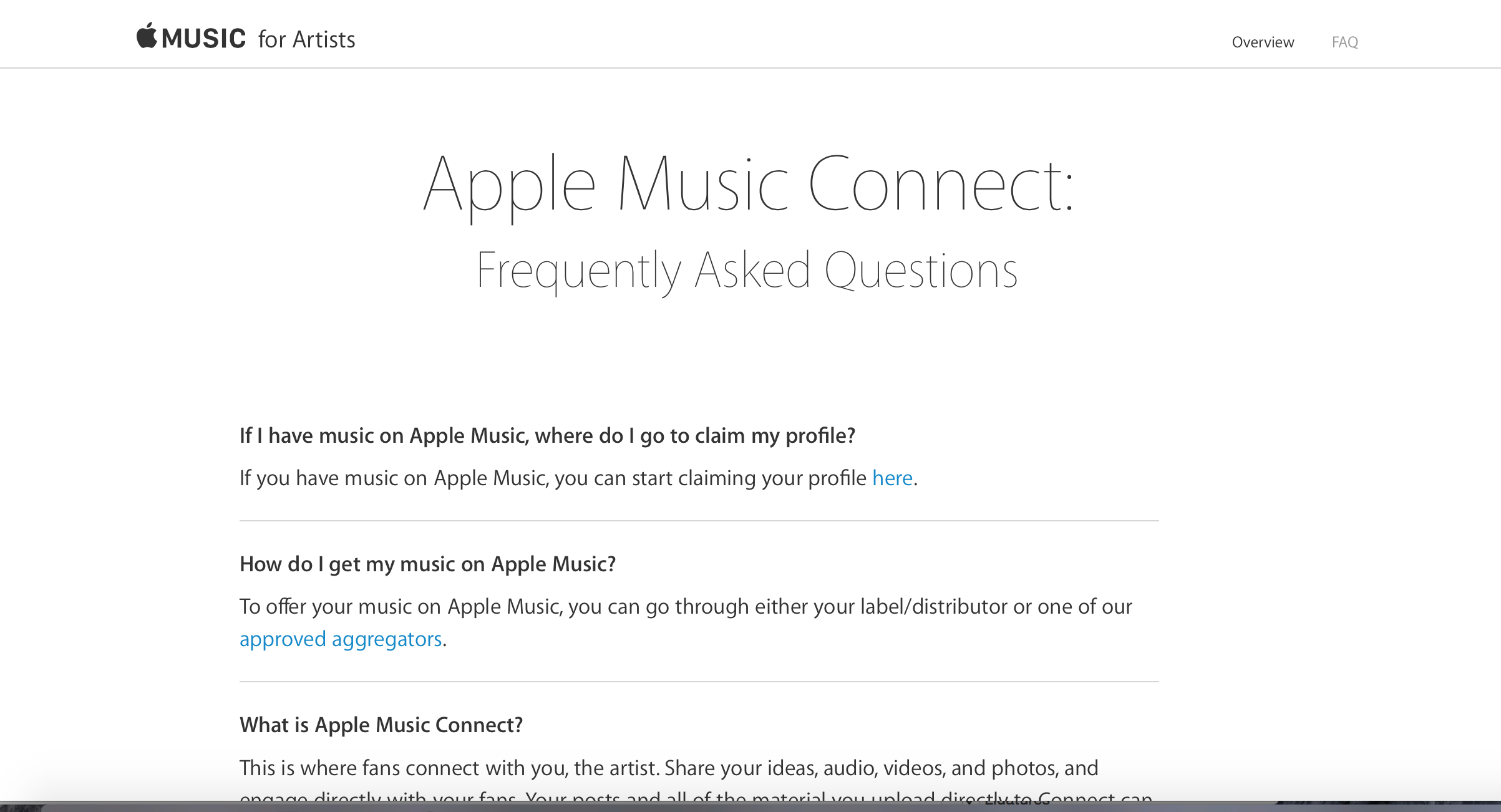
Task: Open the 'approved aggregators' link
Action: pyautogui.click(x=341, y=639)
